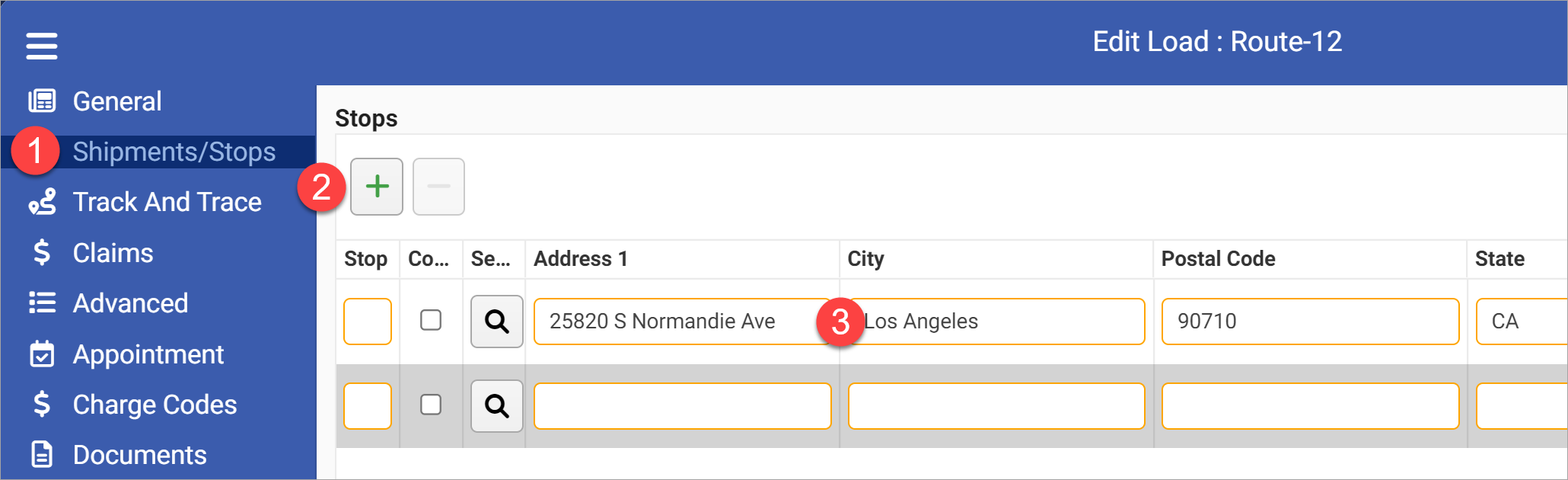Open the Shipments/Stops section
Screen dimensions: 1568x480
click(x=174, y=151)
